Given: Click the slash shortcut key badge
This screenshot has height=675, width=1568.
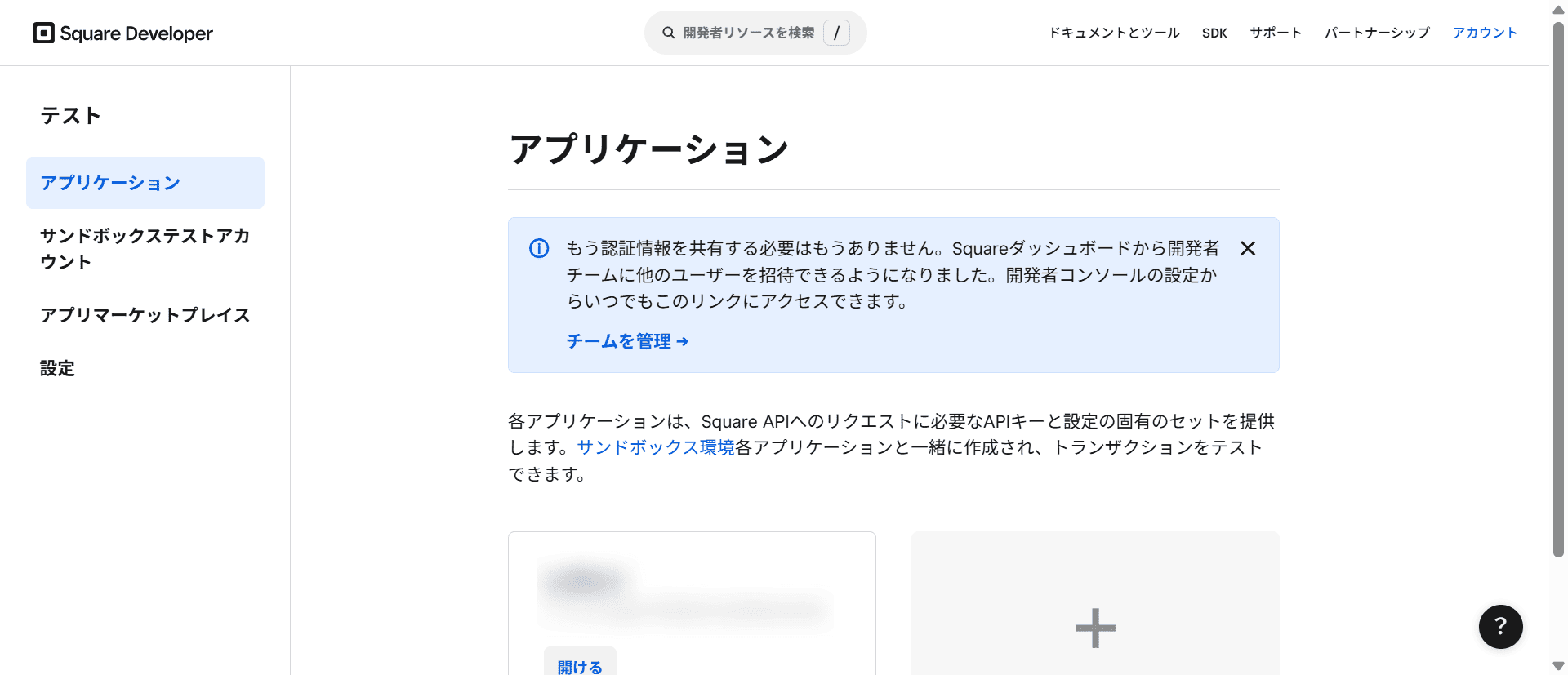Looking at the screenshot, I should click(x=836, y=33).
